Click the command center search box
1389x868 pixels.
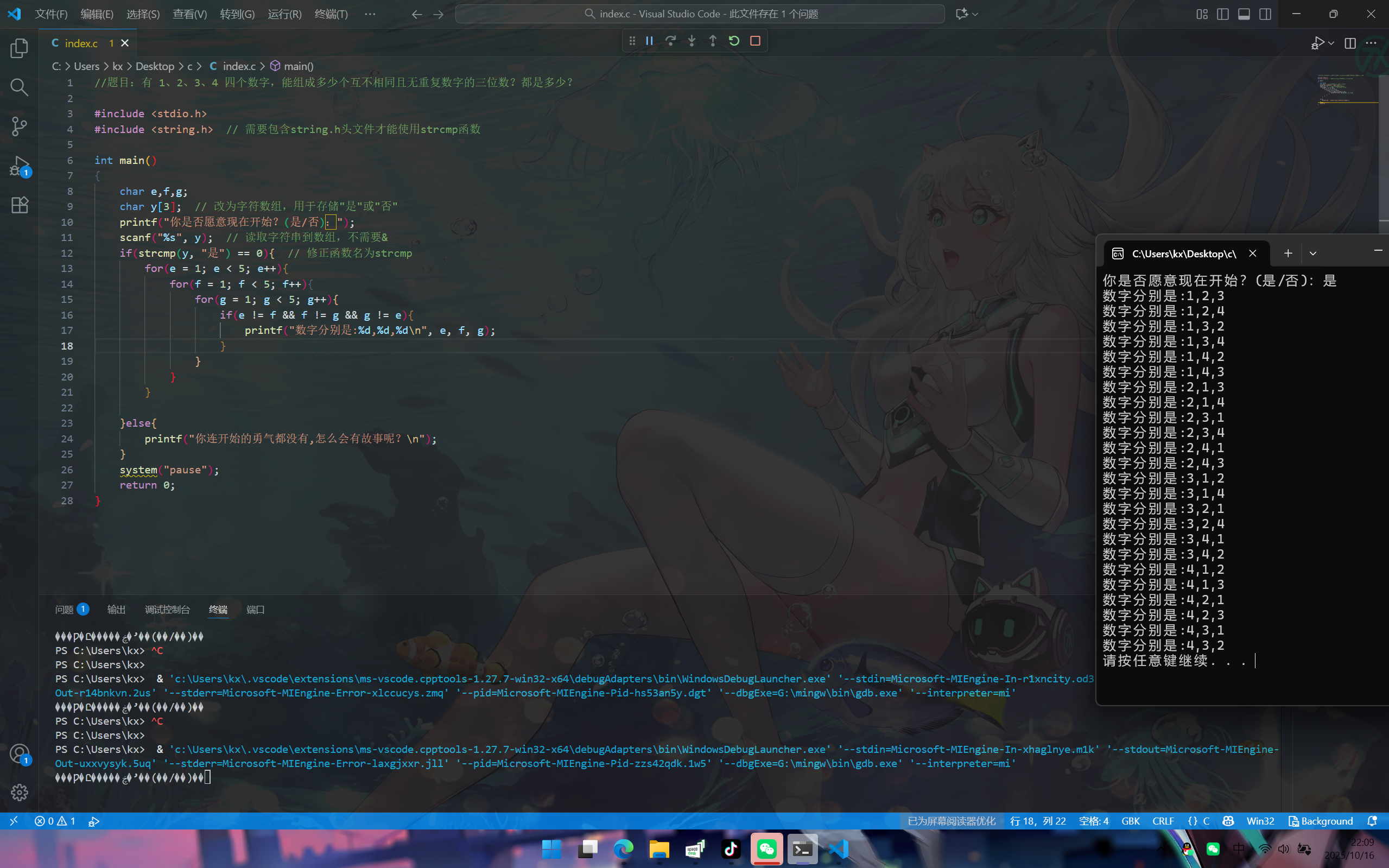click(699, 14)
